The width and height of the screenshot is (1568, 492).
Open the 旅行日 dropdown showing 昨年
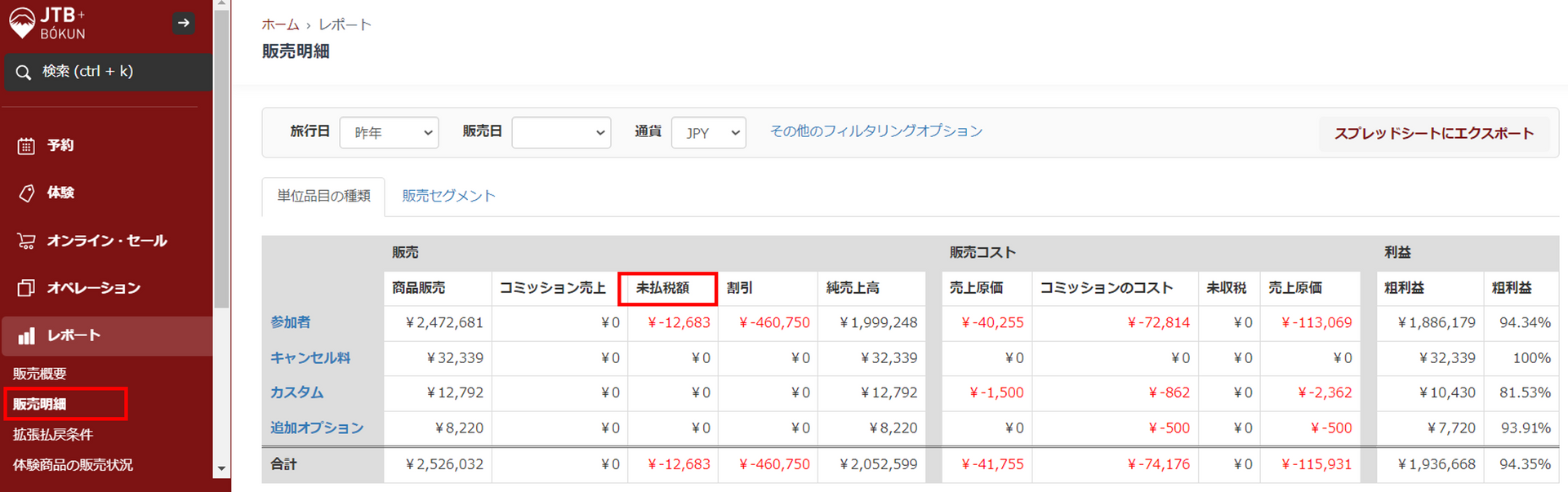tap(389, 133)
